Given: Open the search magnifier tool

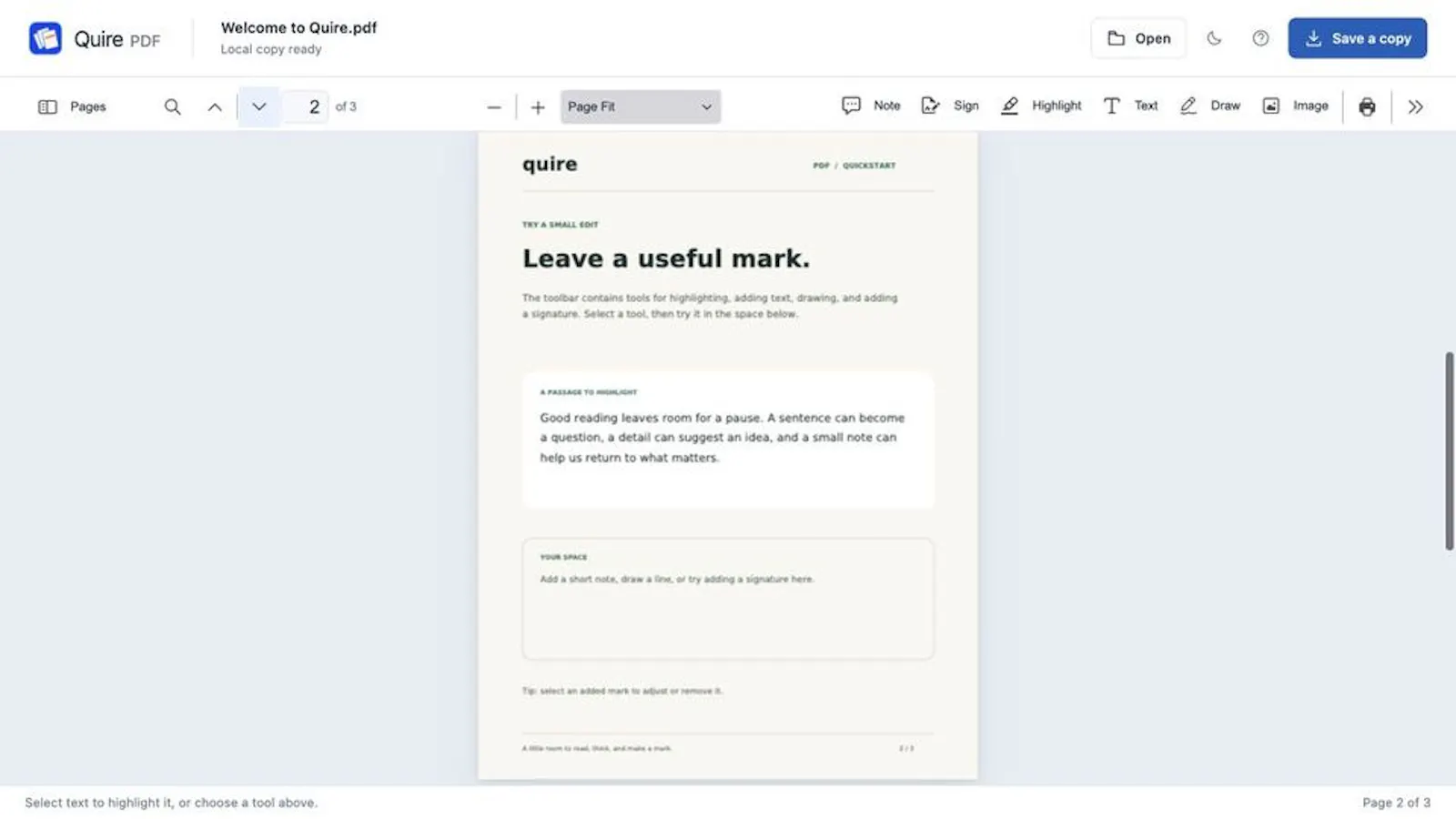Looking at the screenshot, I should [x=172, y=106].
